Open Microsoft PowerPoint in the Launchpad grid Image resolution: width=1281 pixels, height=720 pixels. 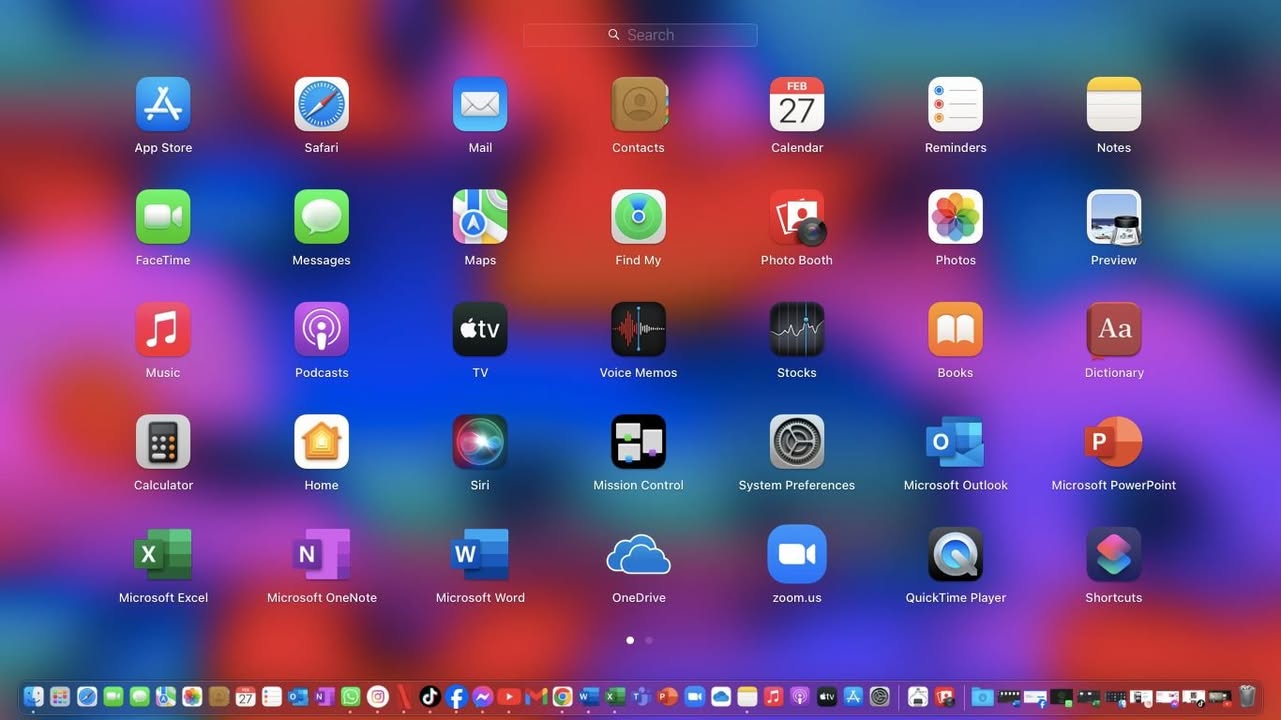point(1114,442)
